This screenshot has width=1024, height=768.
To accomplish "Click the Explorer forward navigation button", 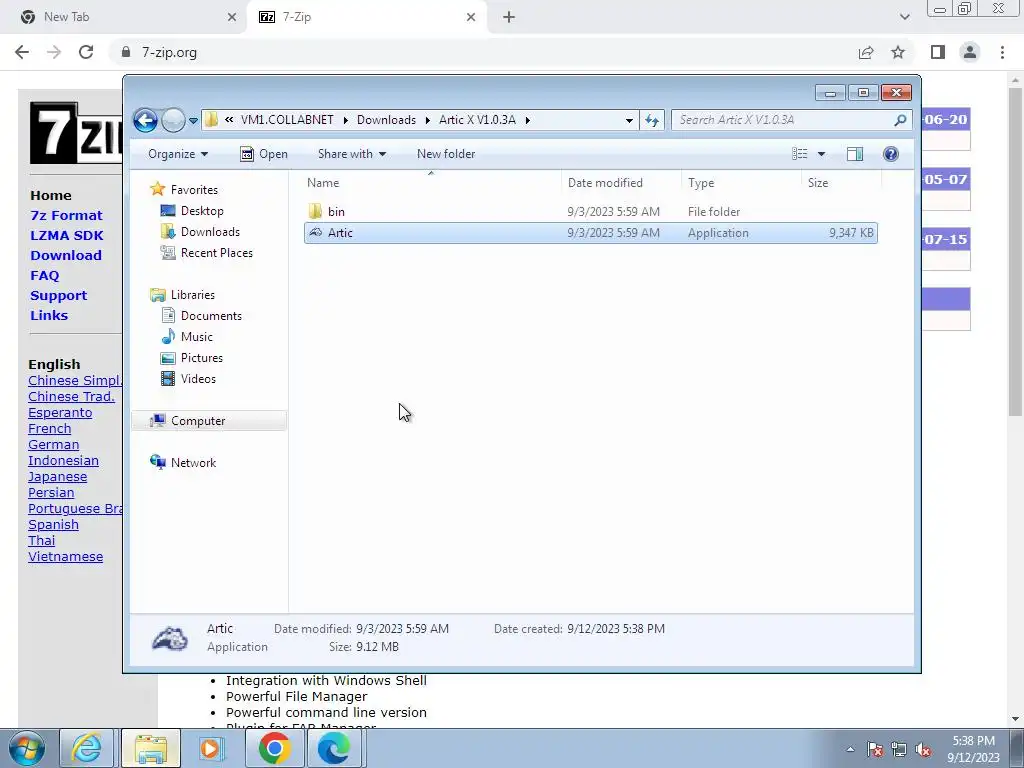I will (173, 120).
